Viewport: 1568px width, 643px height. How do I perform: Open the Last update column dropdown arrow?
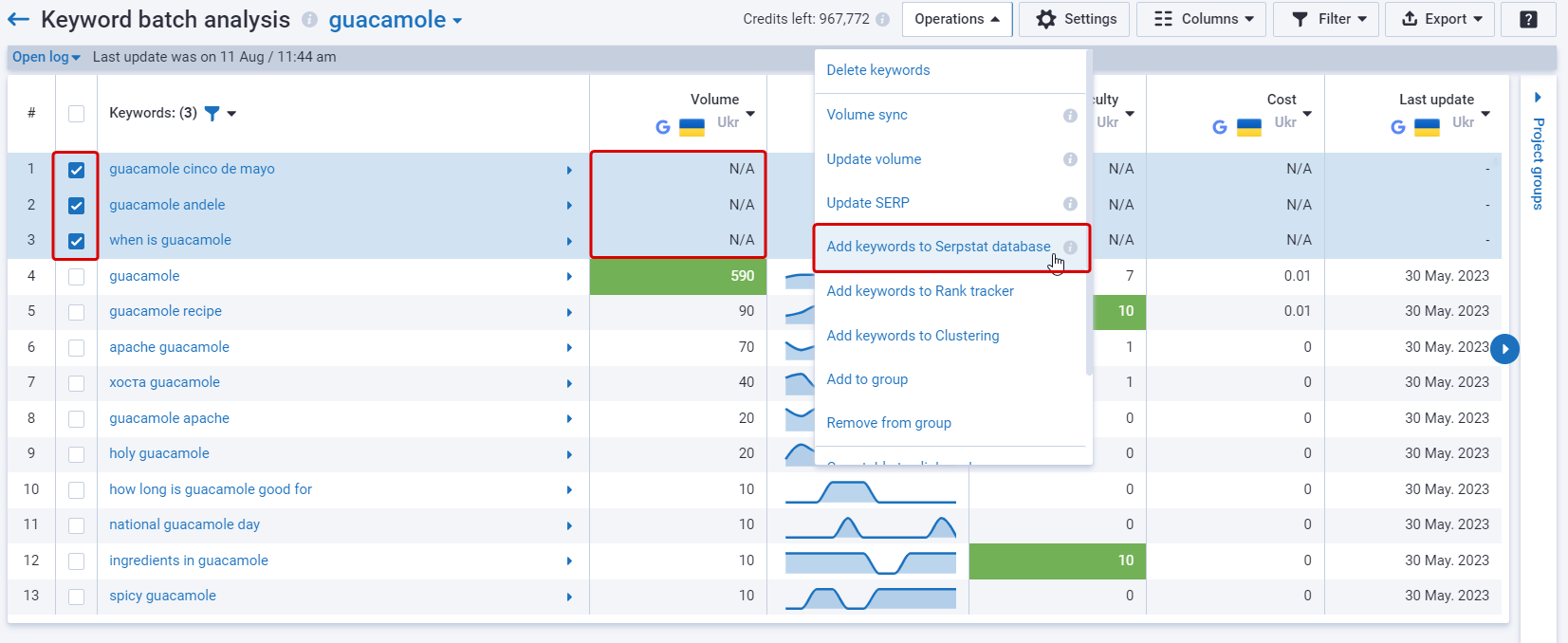[x=1485, y=115]
